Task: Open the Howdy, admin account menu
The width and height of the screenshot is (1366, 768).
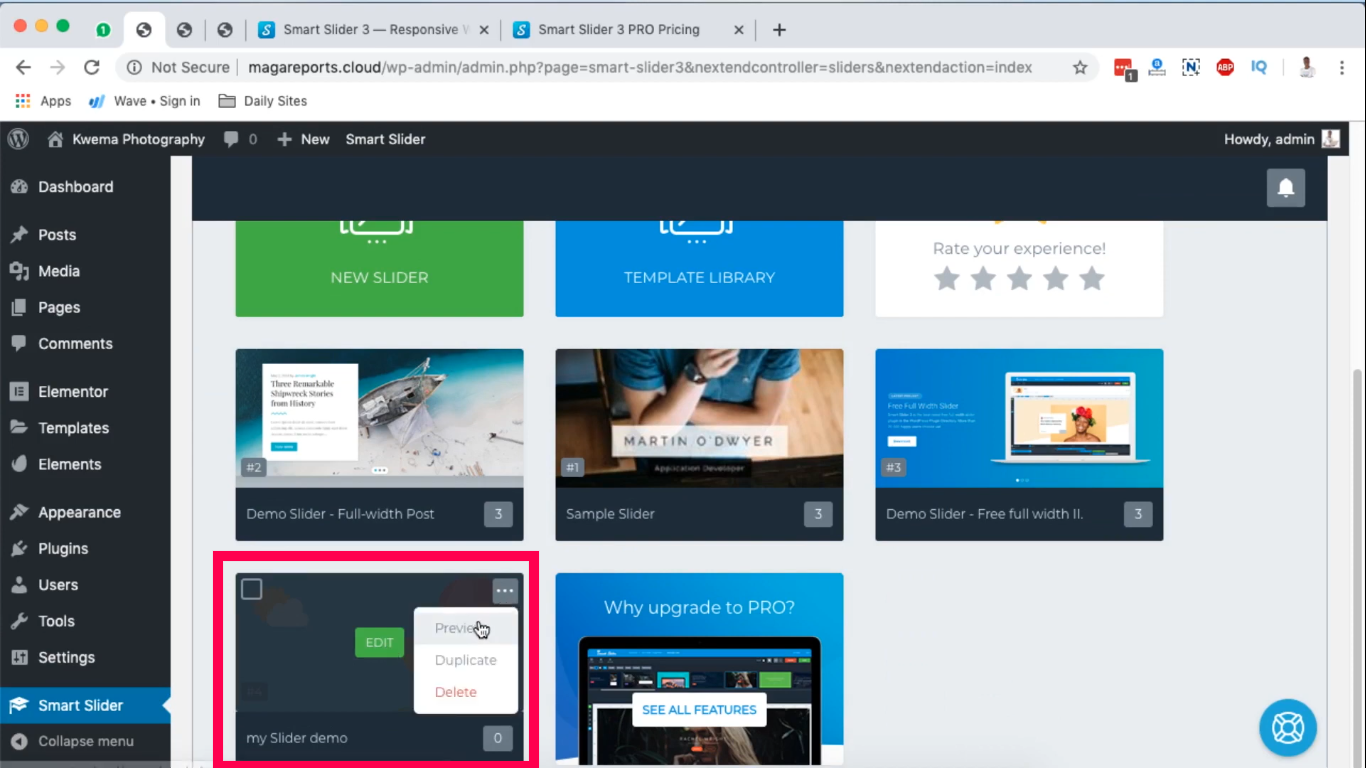Action: (1282, 139)
